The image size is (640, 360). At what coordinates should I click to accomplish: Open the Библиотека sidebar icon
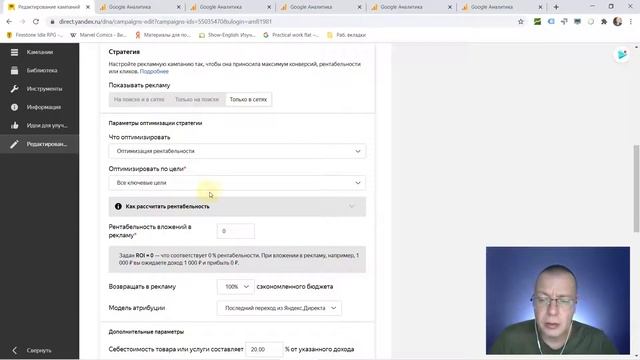coord(14,70)
